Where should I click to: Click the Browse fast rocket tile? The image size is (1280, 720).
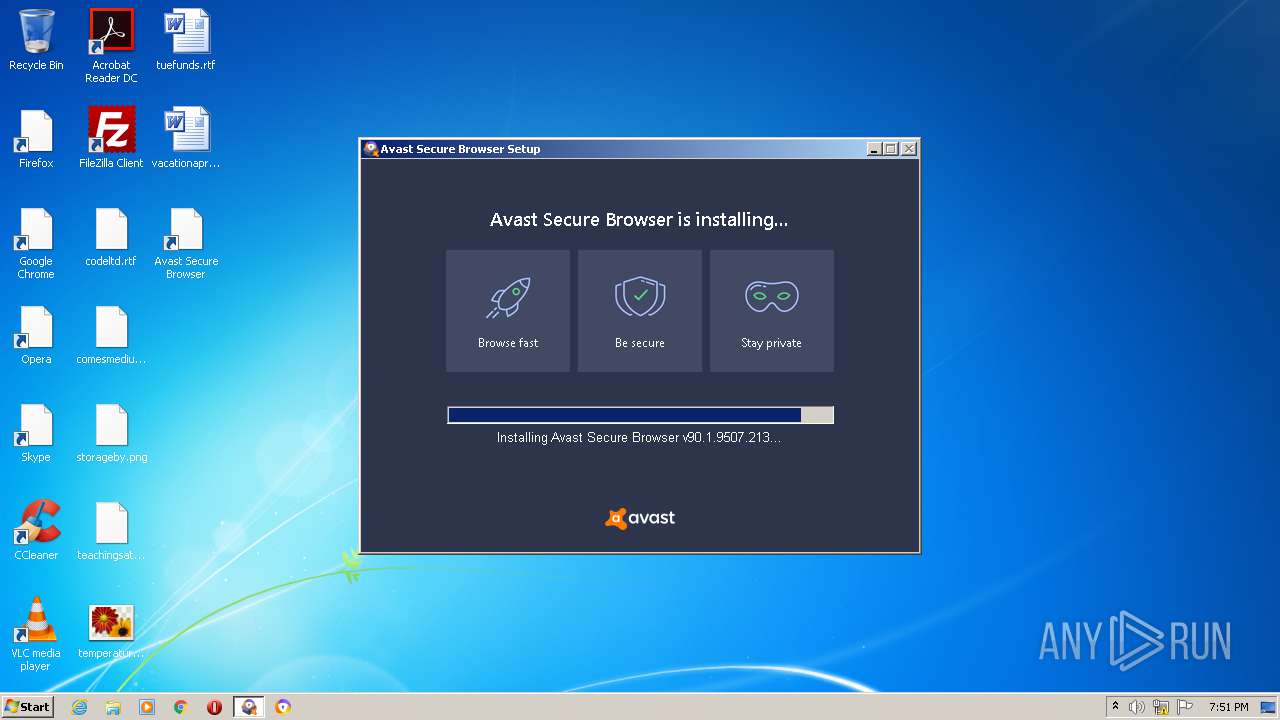[x=508, y=311]
